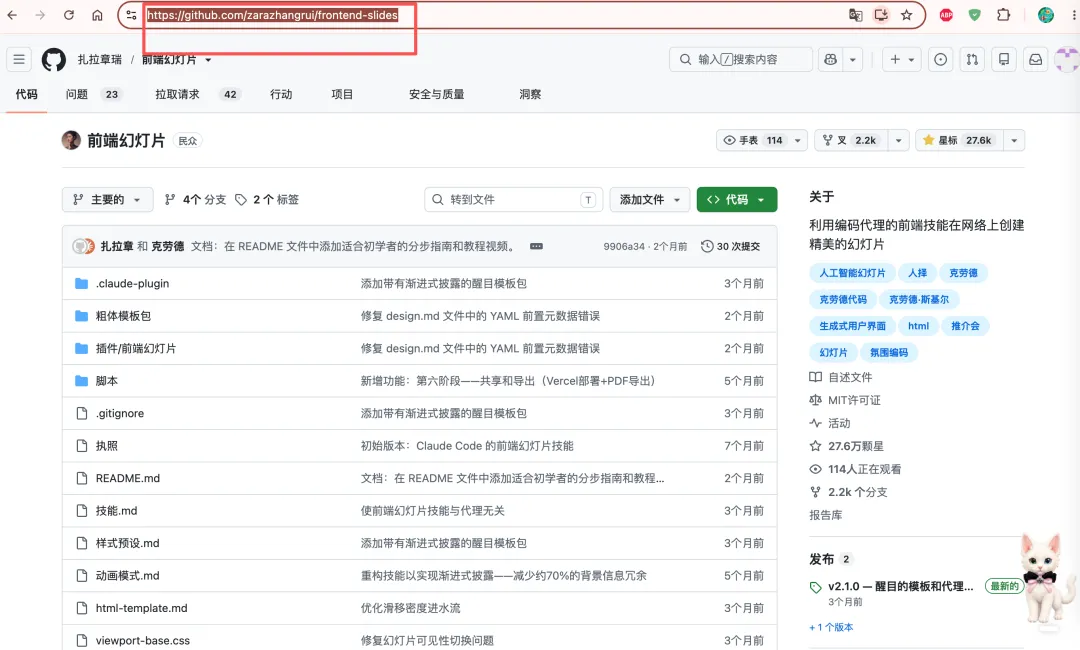Expand the star lists dropdown arrow
Image resolution: width=1080 pixels, height=650 pixels.
click(1014, 140)
